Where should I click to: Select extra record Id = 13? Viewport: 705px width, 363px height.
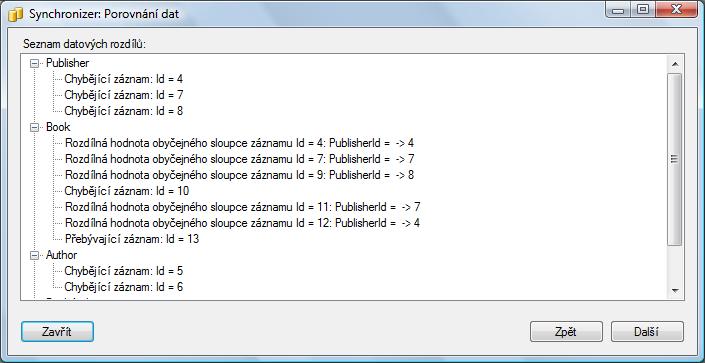tap(132, 239)
